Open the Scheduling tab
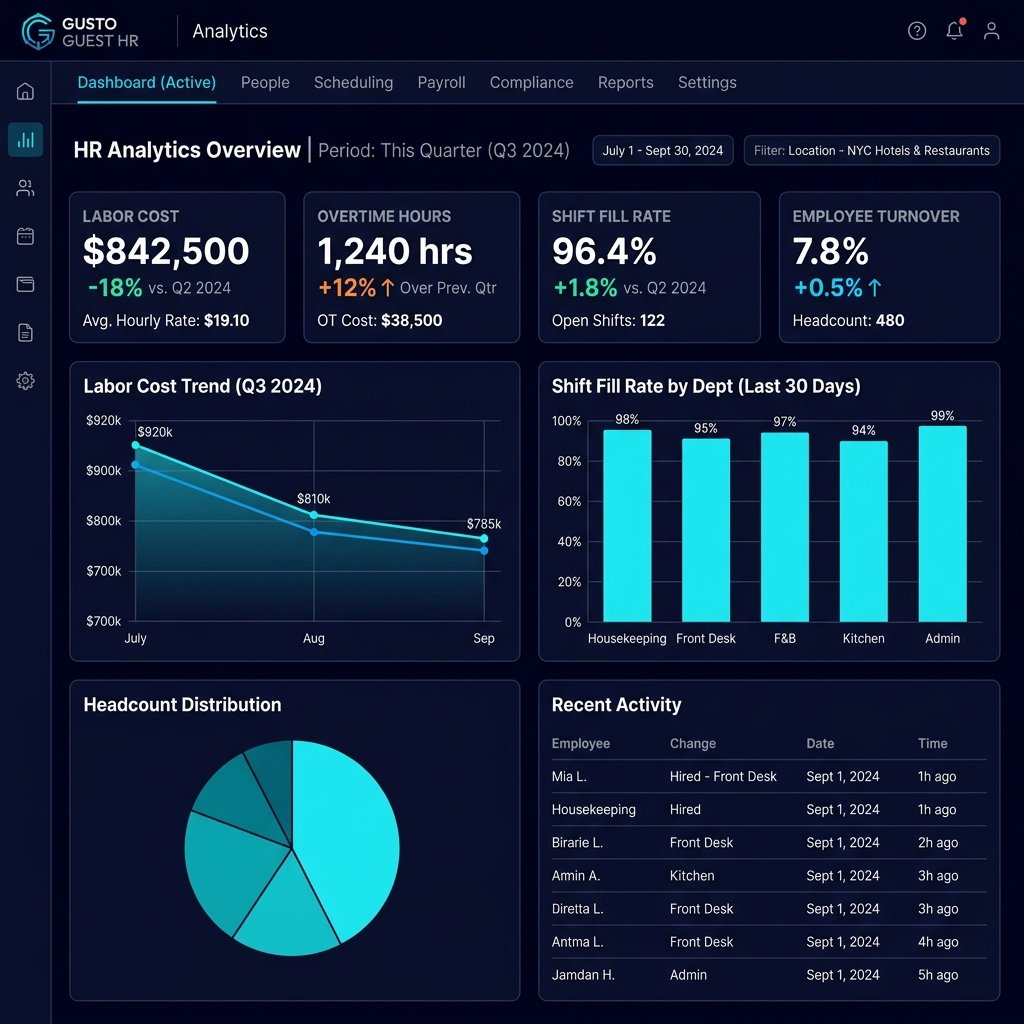The height and width of the screenshot is (1024, 1024). 353,82
